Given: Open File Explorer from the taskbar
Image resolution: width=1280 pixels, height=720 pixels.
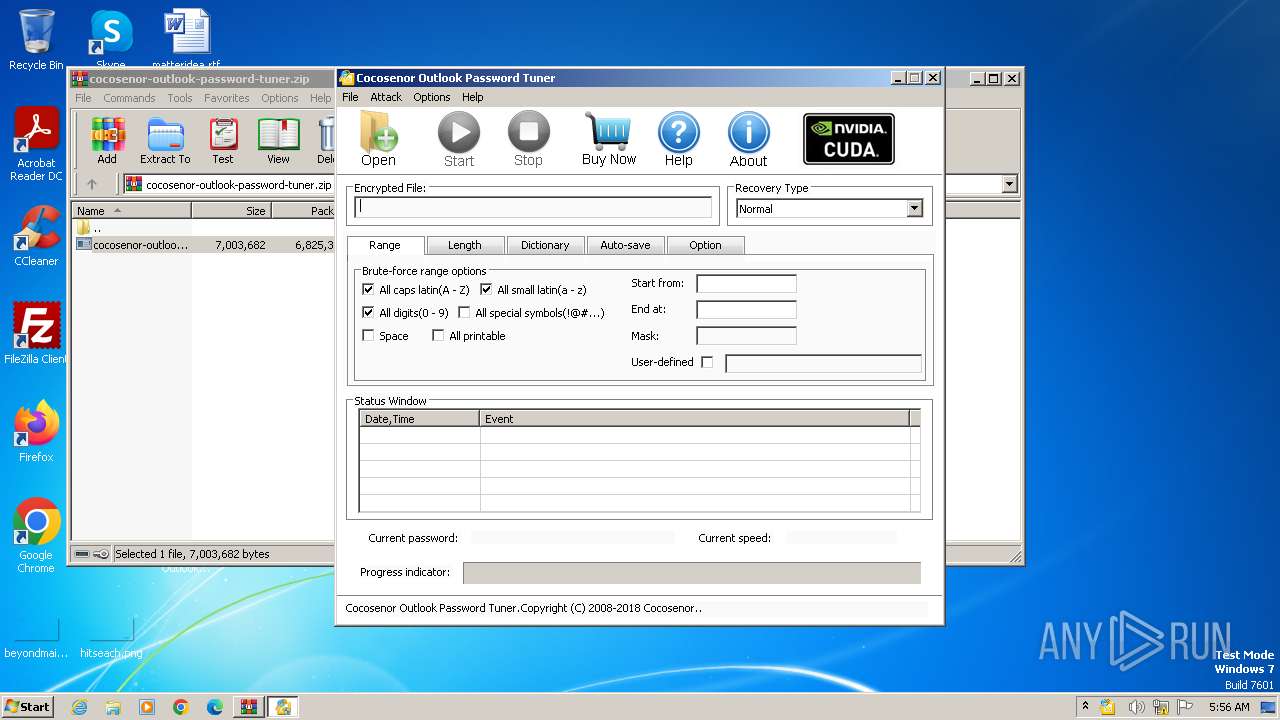Looking at the screenshot, I should (x=113, y=707).
